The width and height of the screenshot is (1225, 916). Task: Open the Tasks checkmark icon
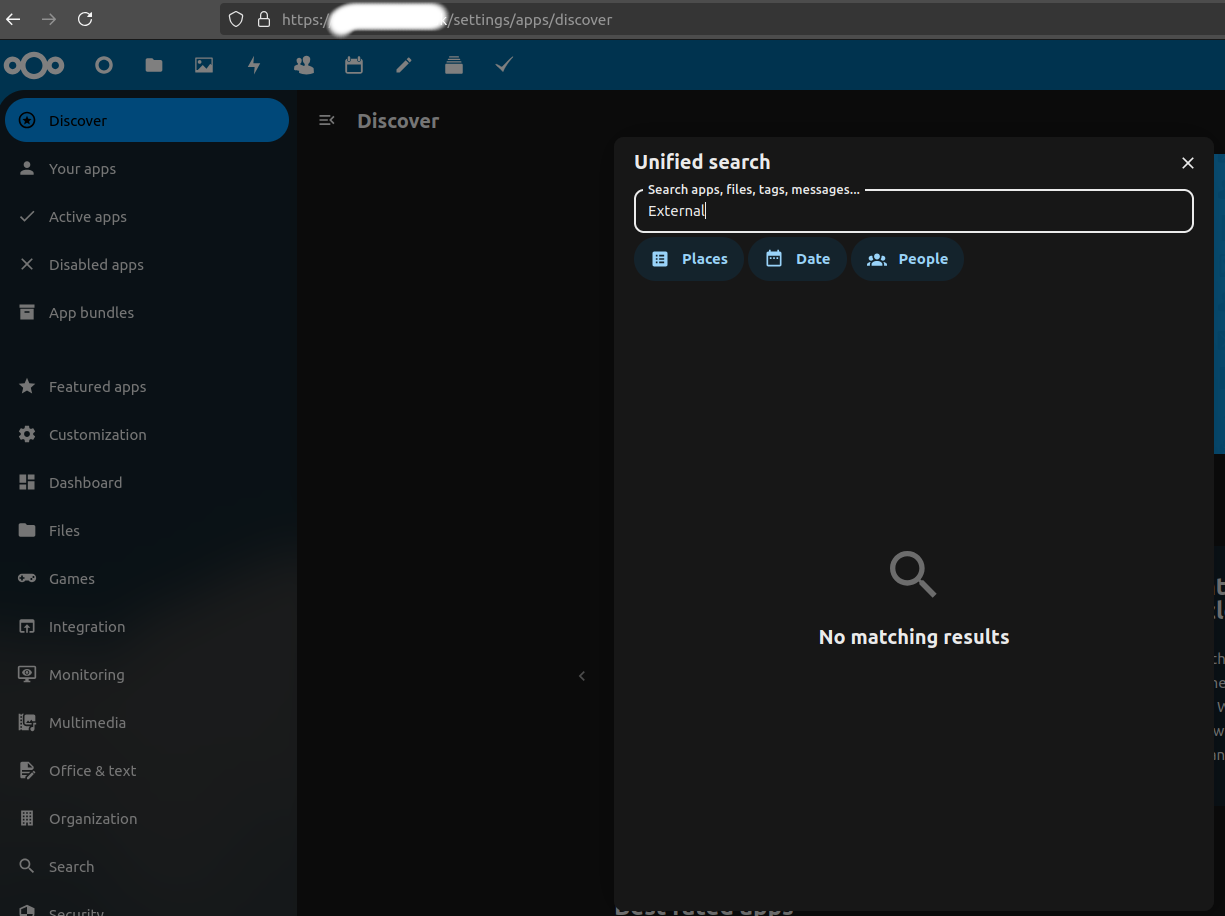coord(504,65)
